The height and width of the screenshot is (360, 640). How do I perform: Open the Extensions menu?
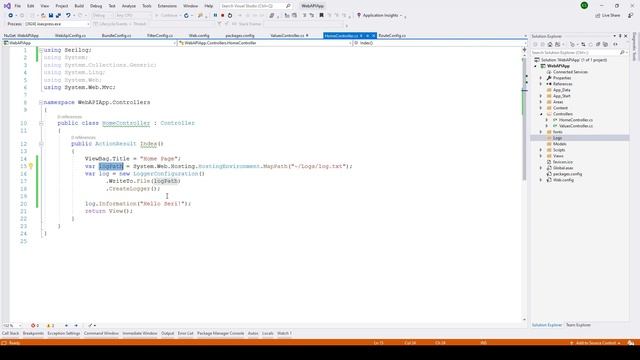167,6
